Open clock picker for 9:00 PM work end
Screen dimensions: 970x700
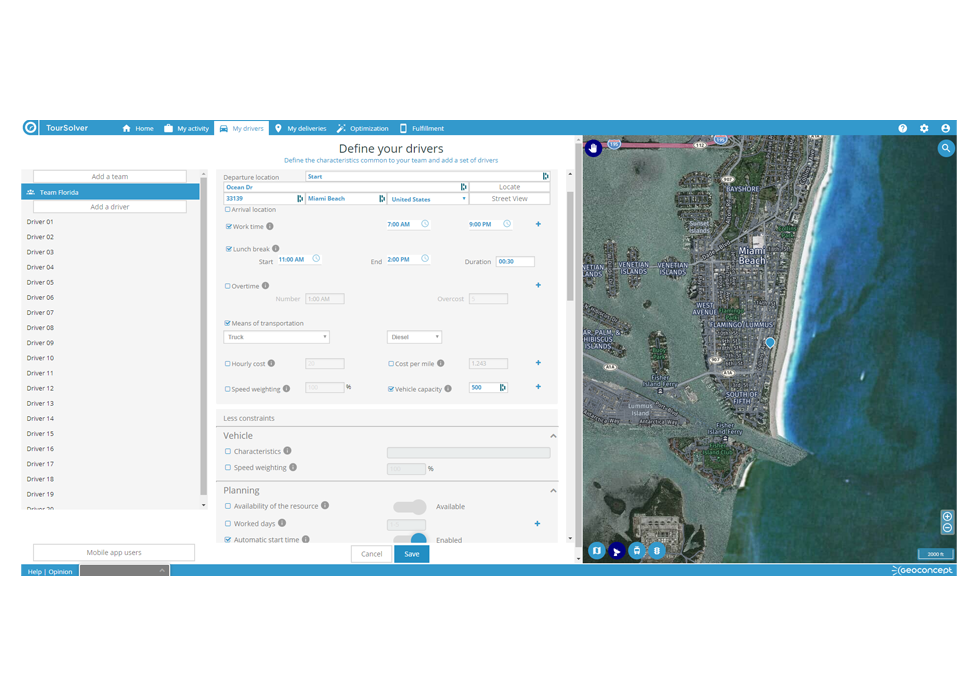[x=507, y=224]
